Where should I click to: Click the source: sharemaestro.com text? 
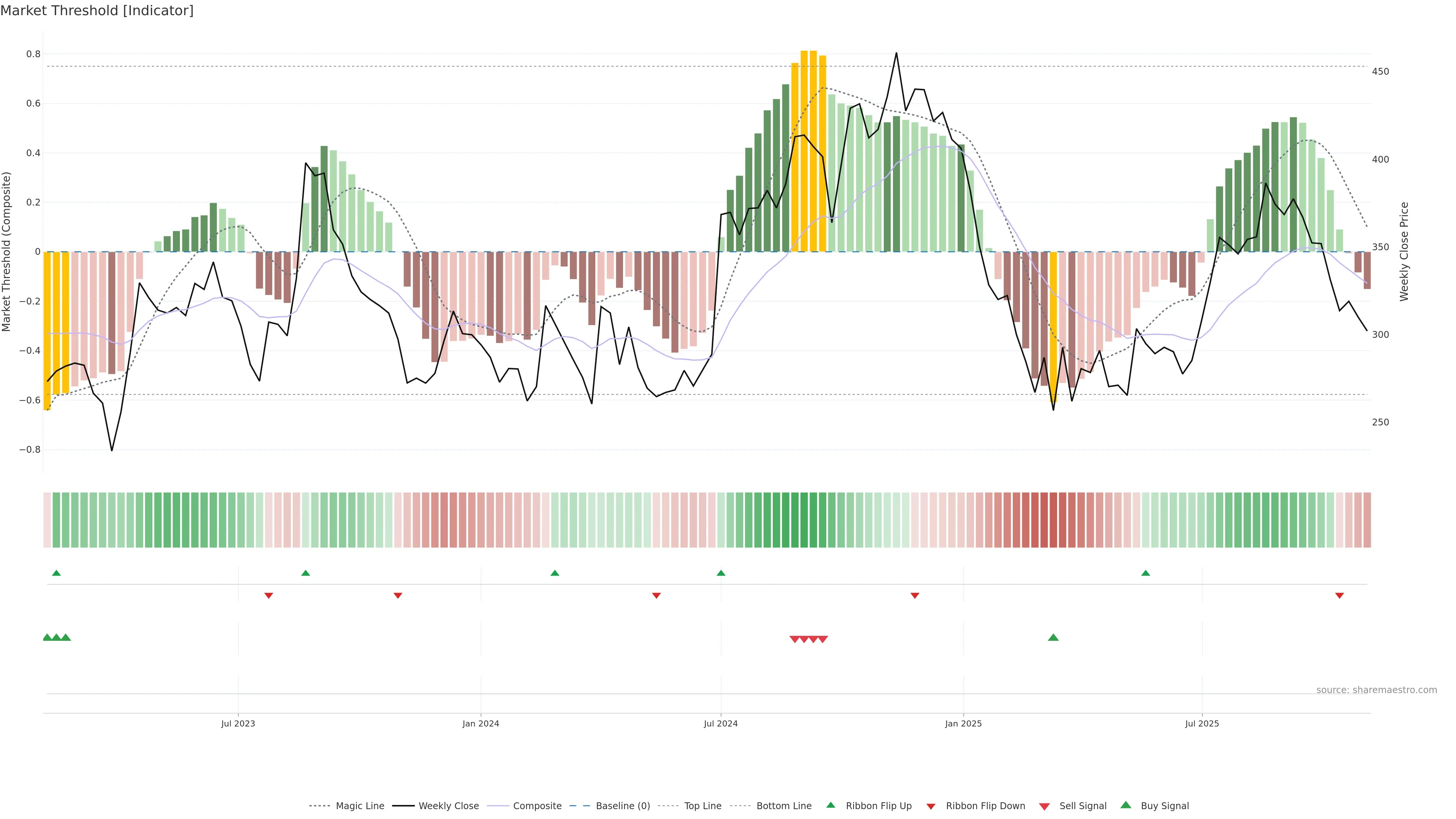pyautogui.click(x=1376, y=690)
